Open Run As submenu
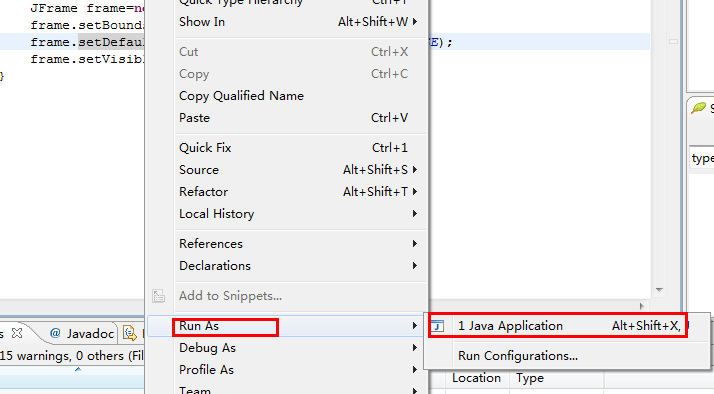The image size is (714, 394). pos(287,326)
